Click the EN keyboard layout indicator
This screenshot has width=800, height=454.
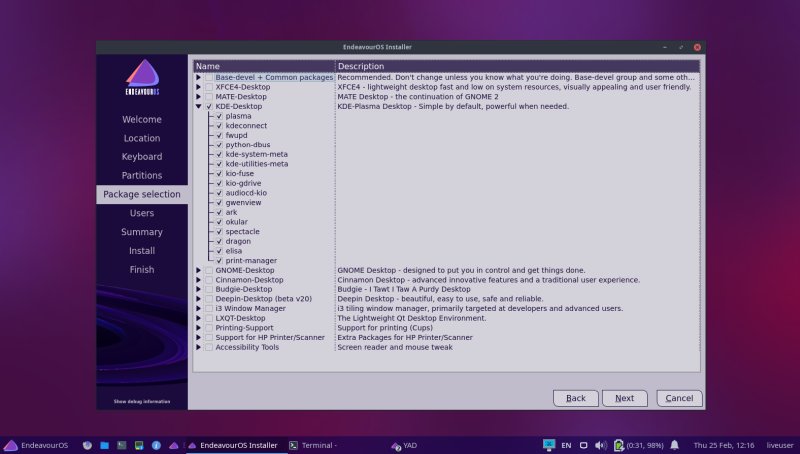click(566, 445)
